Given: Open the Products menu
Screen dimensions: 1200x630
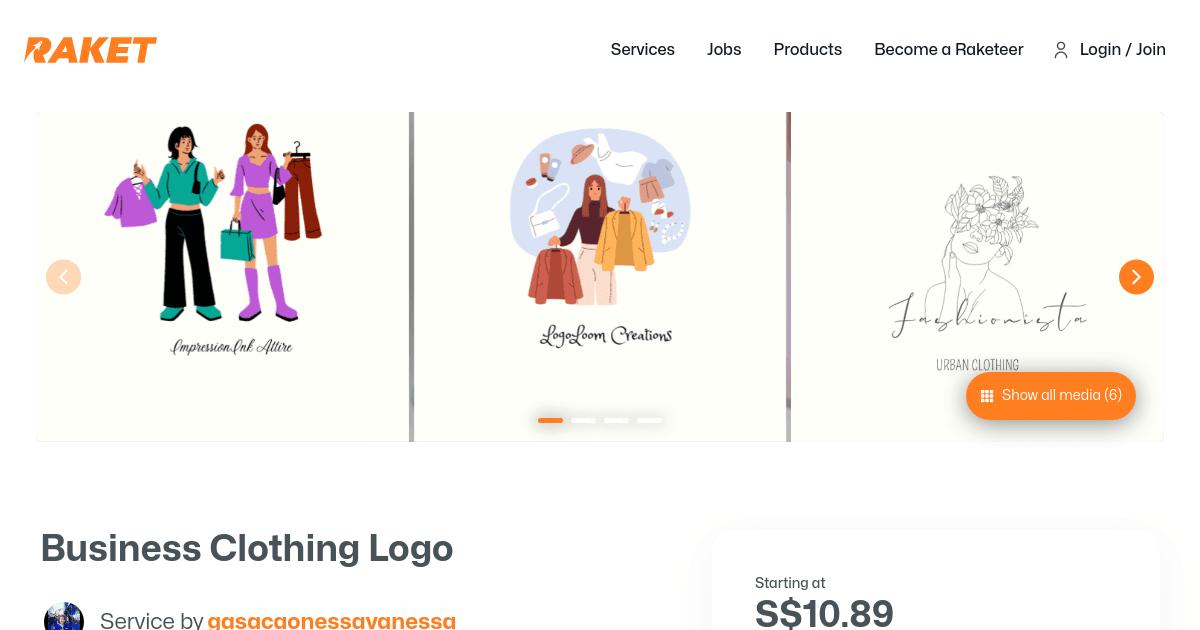Looking at the screenshot, I should [x=807, y=49].
